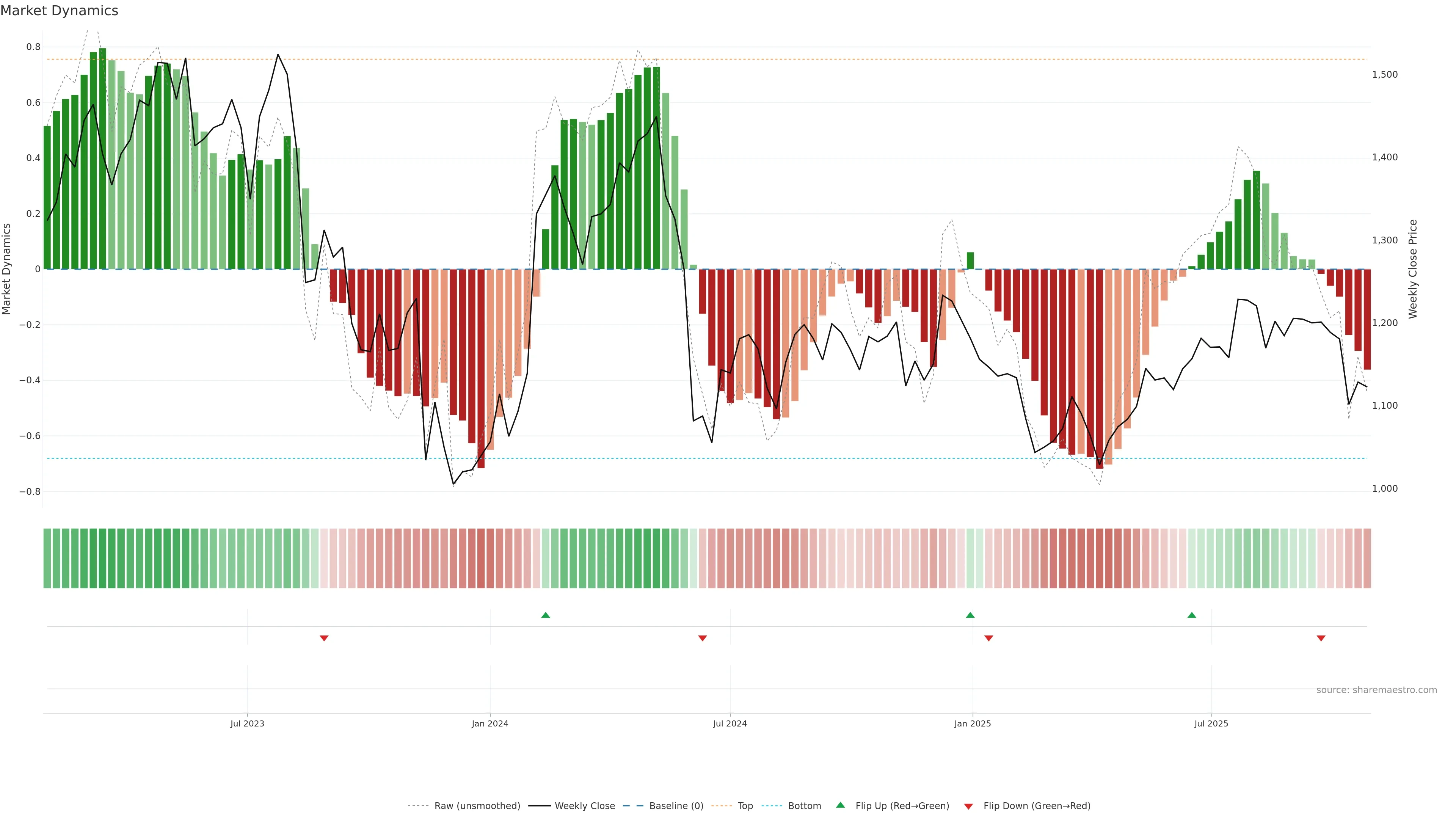Click the green flip-up triangle just before Jul 2025
This screenshot has width=1456, height=819.
[x=1191, y=615]
